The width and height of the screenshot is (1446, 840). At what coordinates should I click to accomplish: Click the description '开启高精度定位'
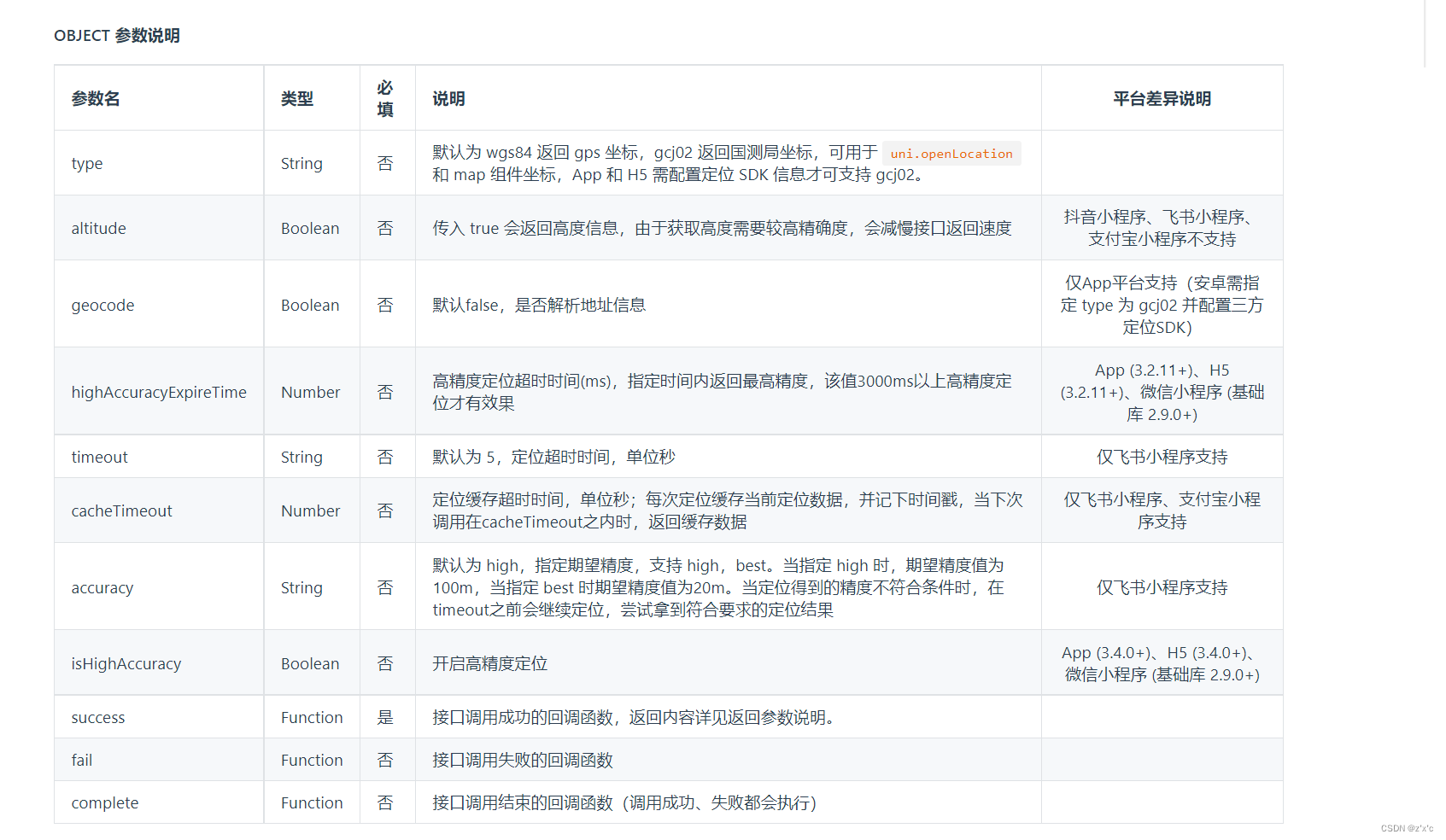(489, 663)
